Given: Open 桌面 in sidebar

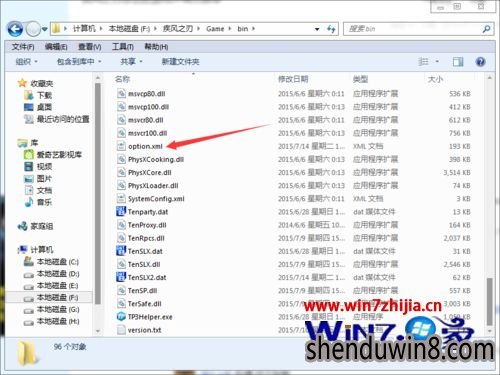Looking at the screenshot, I should click(x=38, y=107).
